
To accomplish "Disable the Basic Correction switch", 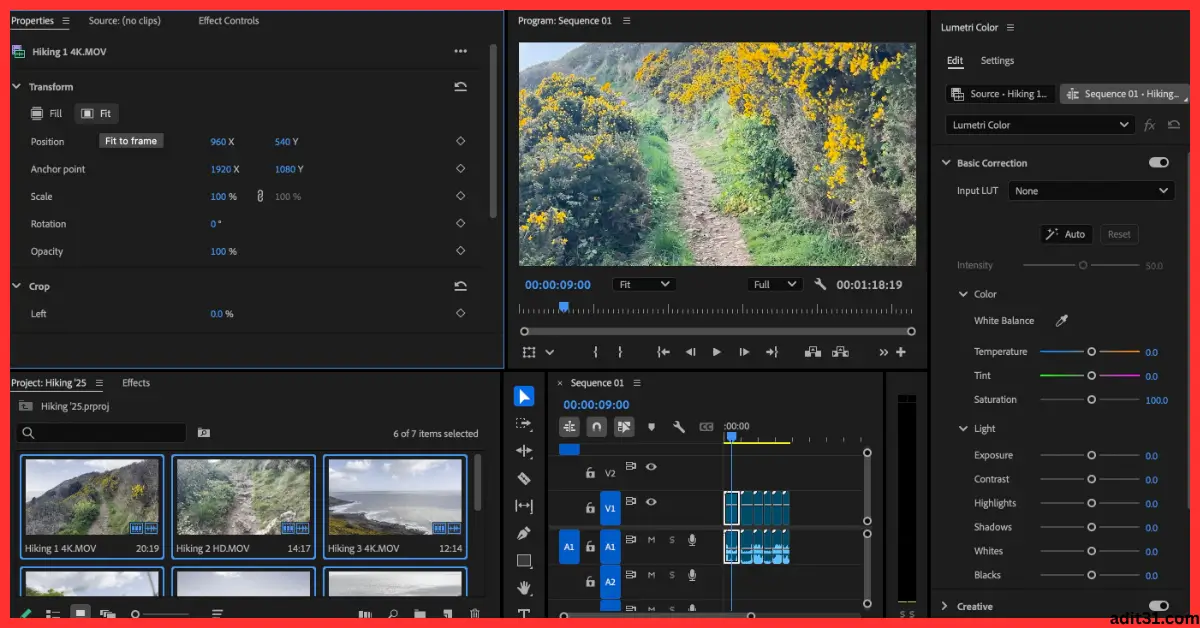I will click(x=1157, y=161).
